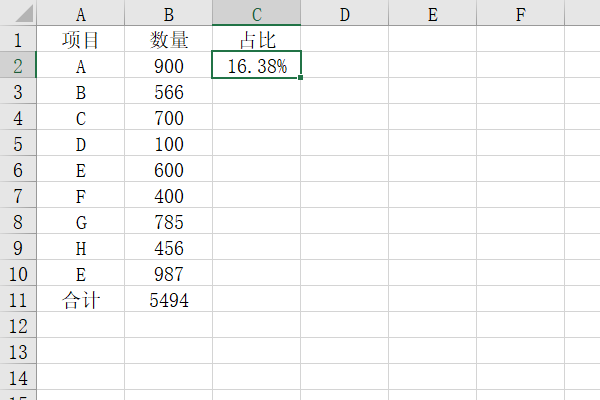600x400 pixels.
Task: Select row 2 header
Action: (x=18, y=65)
